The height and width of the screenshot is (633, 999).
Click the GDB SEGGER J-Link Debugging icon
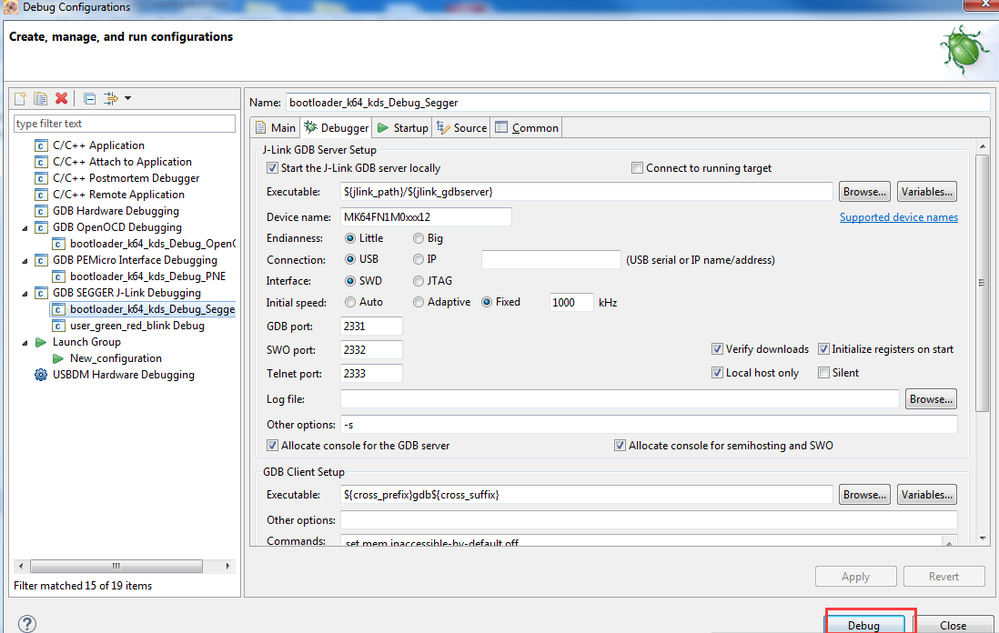(x=41, y=293)
